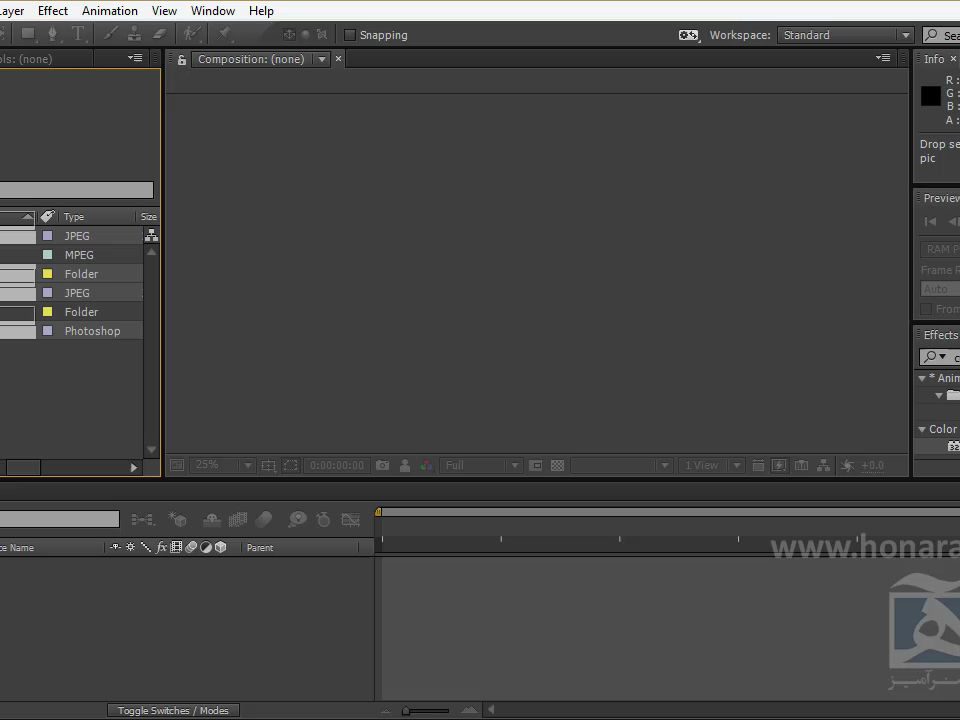Click Show Snapshot person icon
The width and height of the screenshot is (960, 720).
(x=405, y=465)
